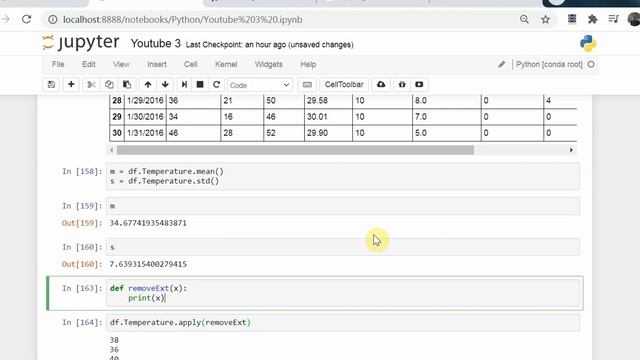
Task: Open the Widgets menu
Action: click(x=269, y=64)
